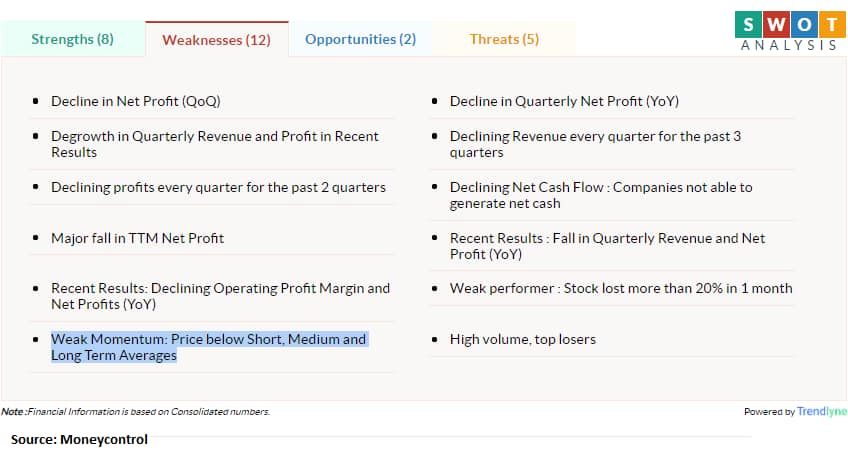Click the highlighted 'Weak Momentum' item
The height and width of the screenshot is (464, 848).
tap(208, 347)
